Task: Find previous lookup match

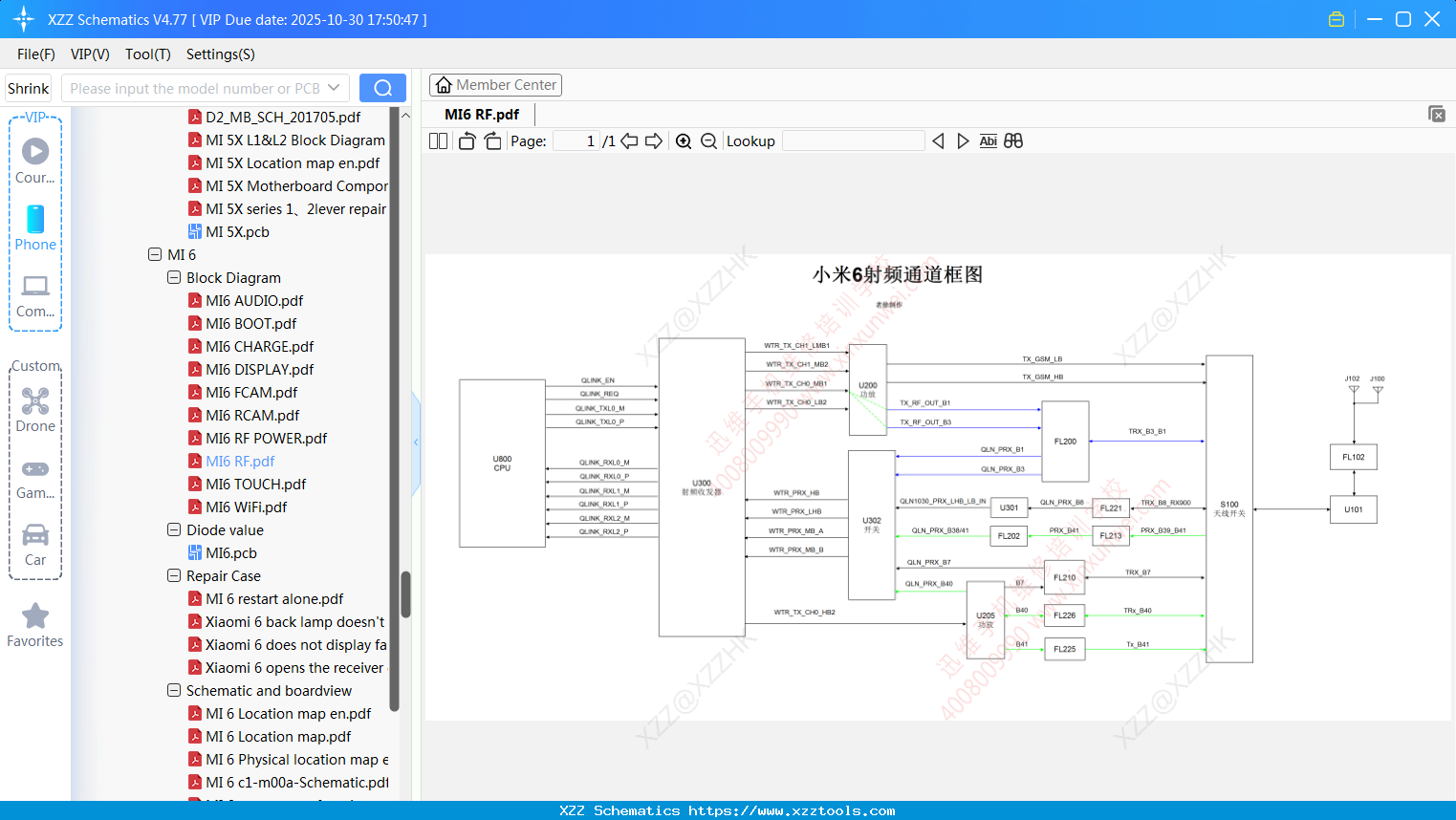Action: 938,140
